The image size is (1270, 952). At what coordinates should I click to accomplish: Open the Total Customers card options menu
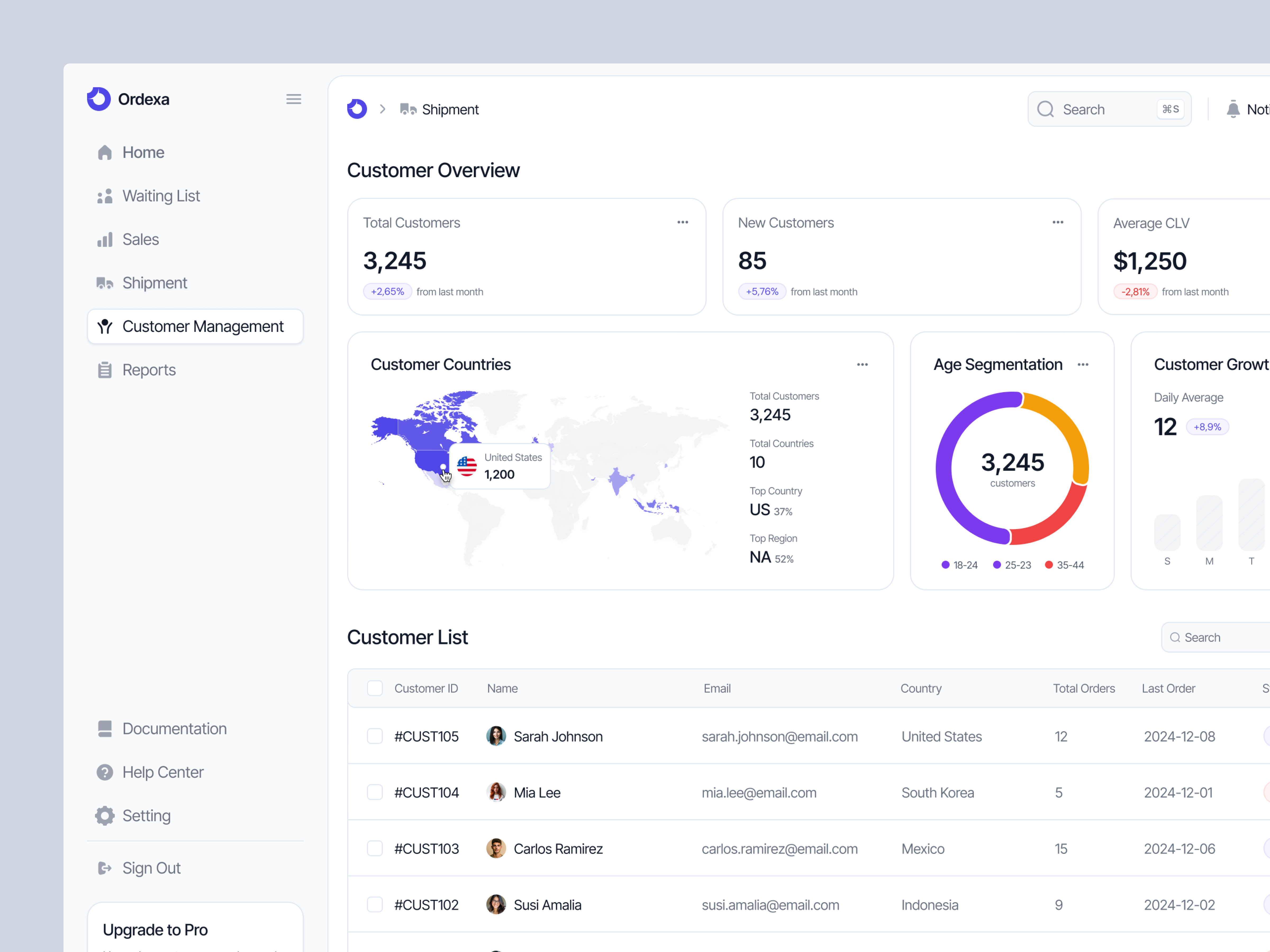[683, 222]
